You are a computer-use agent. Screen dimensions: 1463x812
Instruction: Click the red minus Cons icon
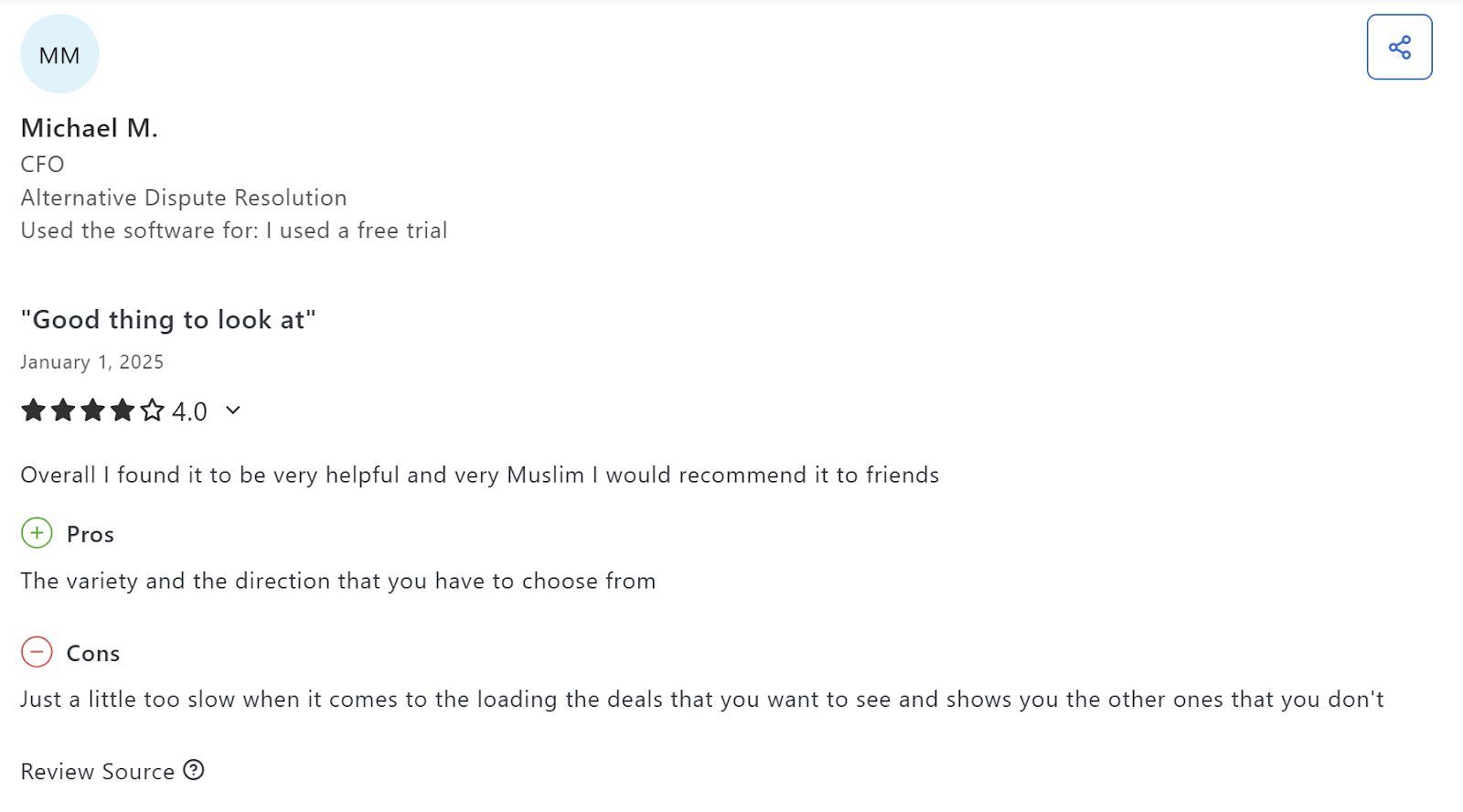point(37,652)
